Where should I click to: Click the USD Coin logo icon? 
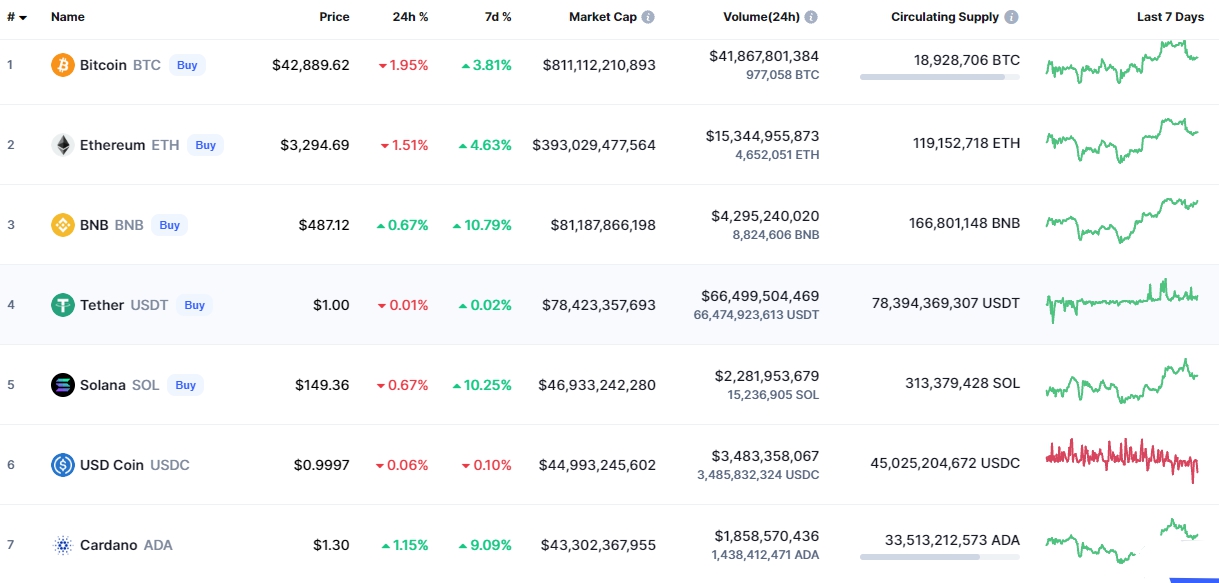(63, 465)
